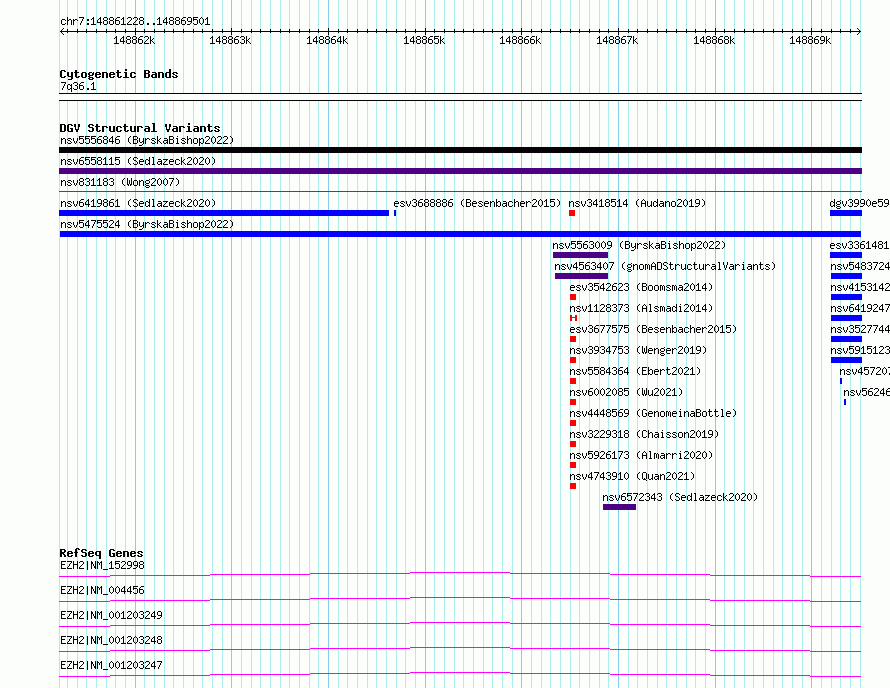
Task: Click the red marker under nsv4743910
Action: 573,486
